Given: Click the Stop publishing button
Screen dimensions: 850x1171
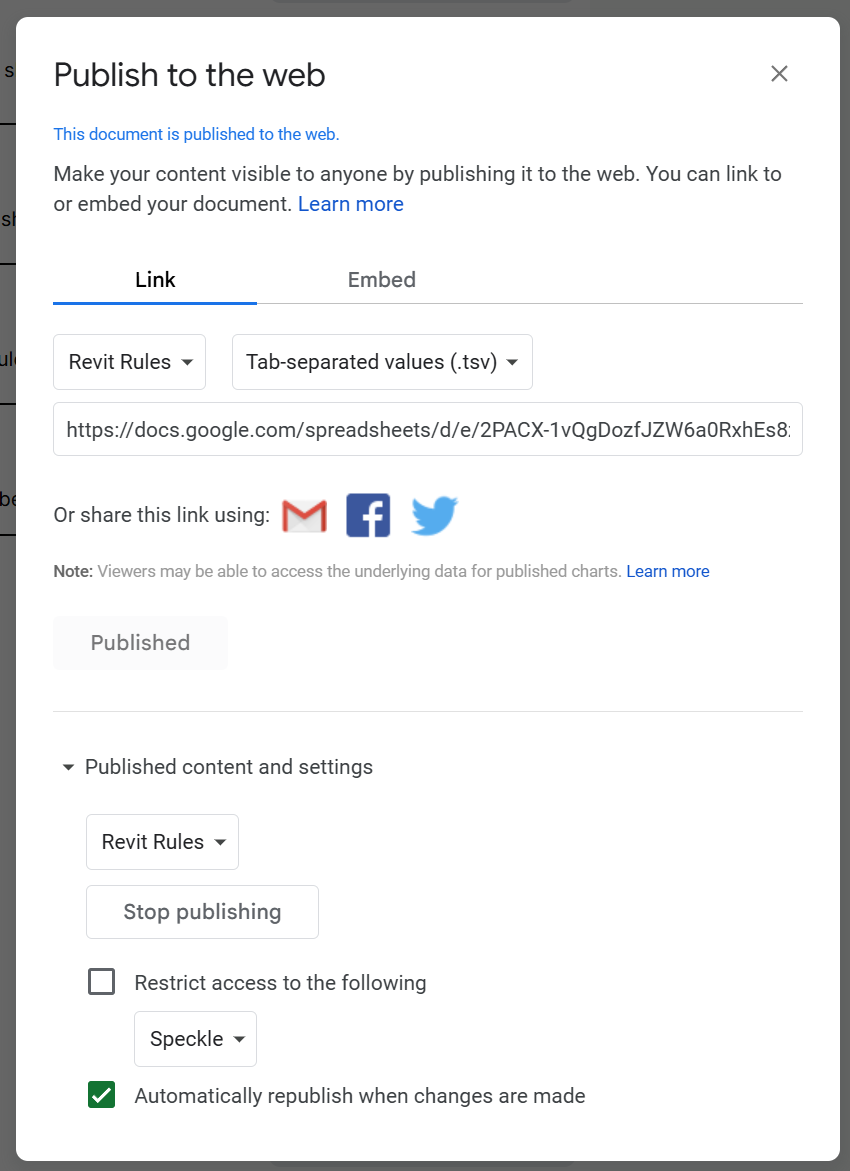Looking at the screenshot, I should click(202, 912).
